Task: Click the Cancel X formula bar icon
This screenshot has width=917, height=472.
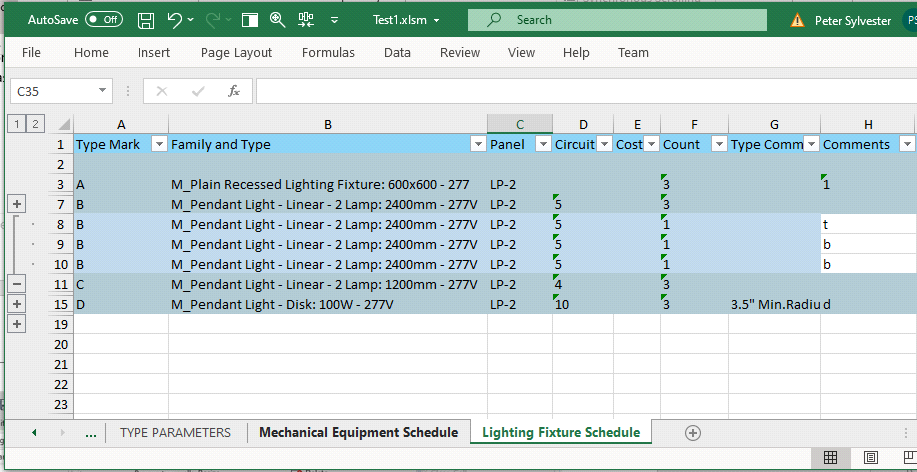Action: (162, 91)
